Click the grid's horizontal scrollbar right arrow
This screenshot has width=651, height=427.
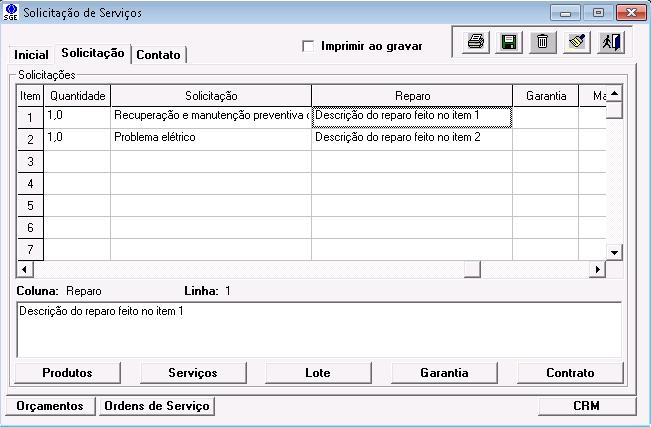598,269
